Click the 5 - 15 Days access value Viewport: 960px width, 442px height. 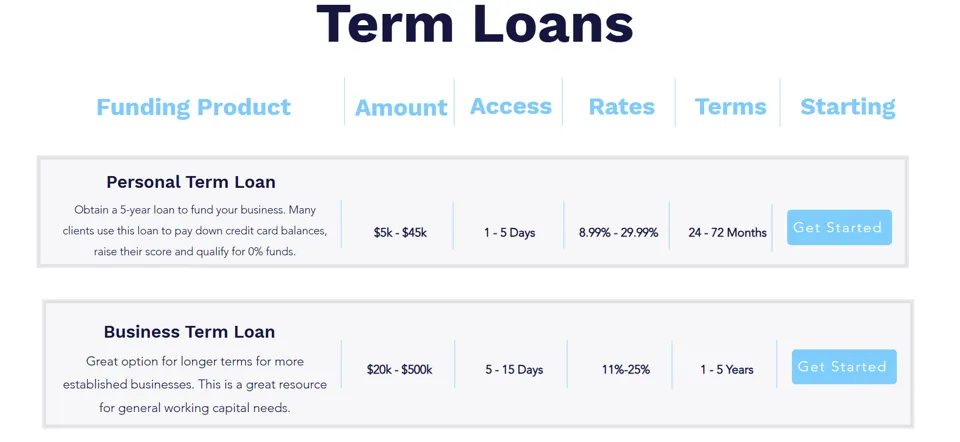(514, 370)
